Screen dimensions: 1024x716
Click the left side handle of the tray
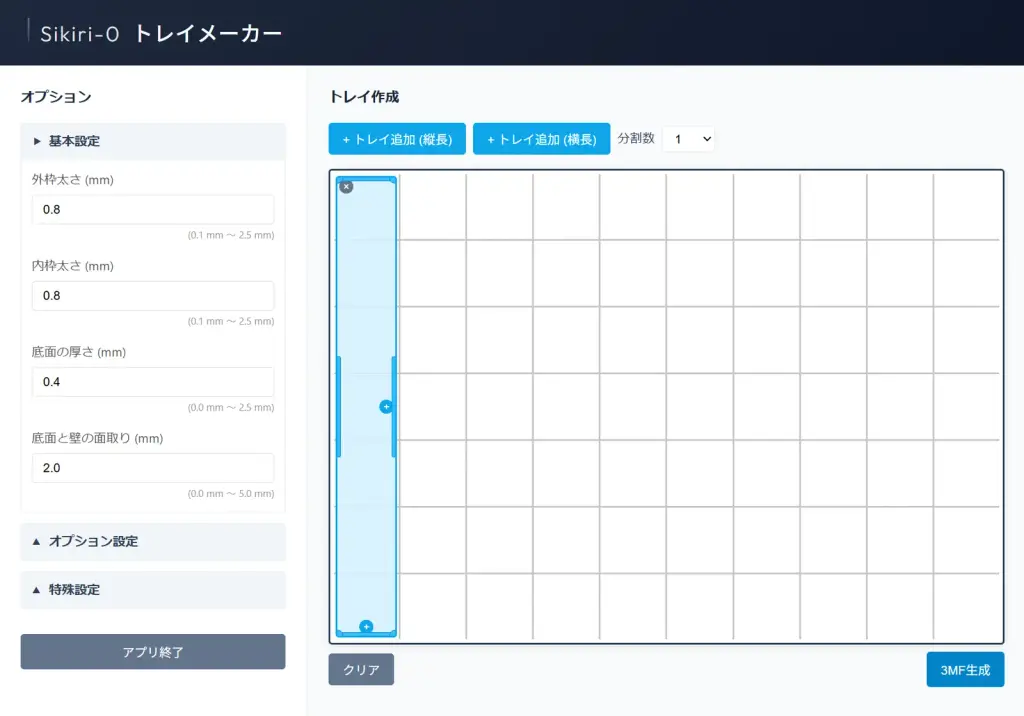click(x=338, y=407)
